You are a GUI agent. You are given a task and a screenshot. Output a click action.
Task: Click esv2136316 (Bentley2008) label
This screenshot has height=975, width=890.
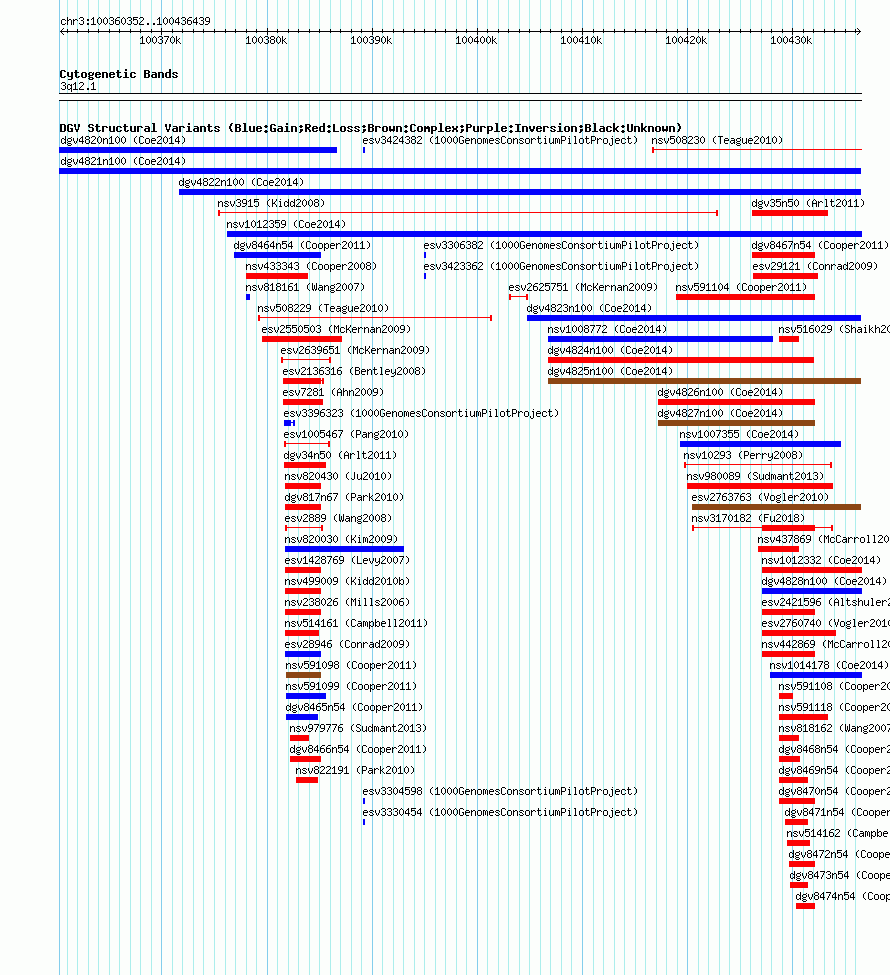point(354,372)
